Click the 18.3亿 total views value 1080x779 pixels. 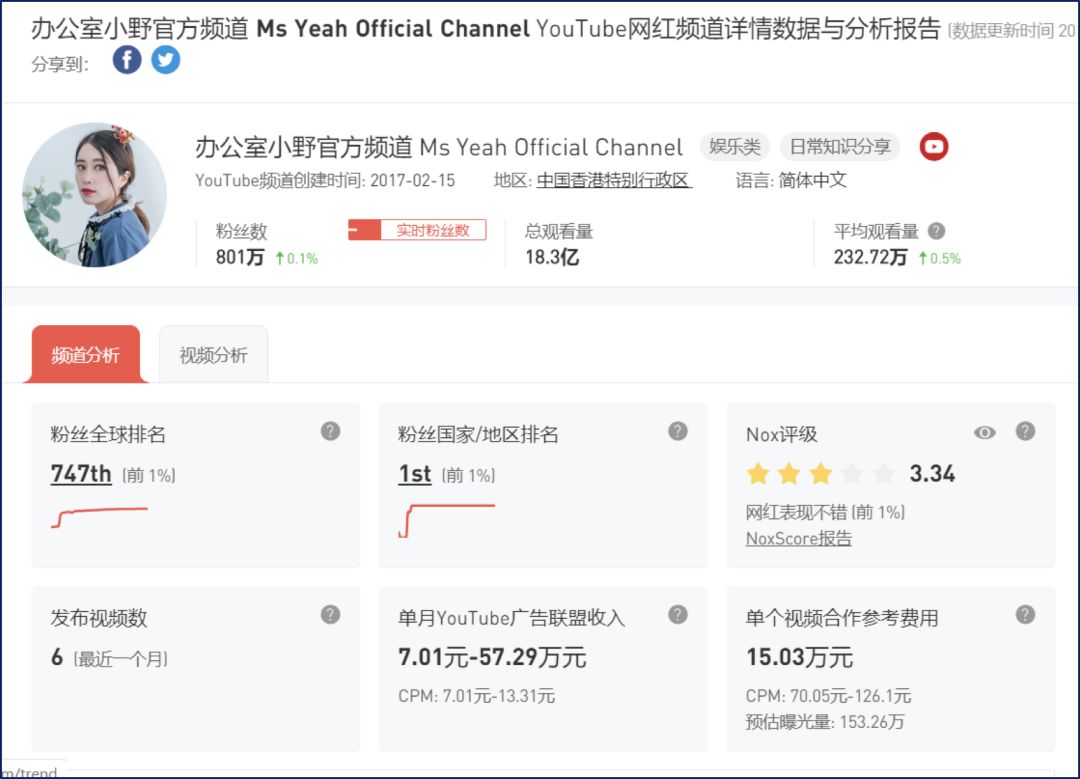click(552, 258)
